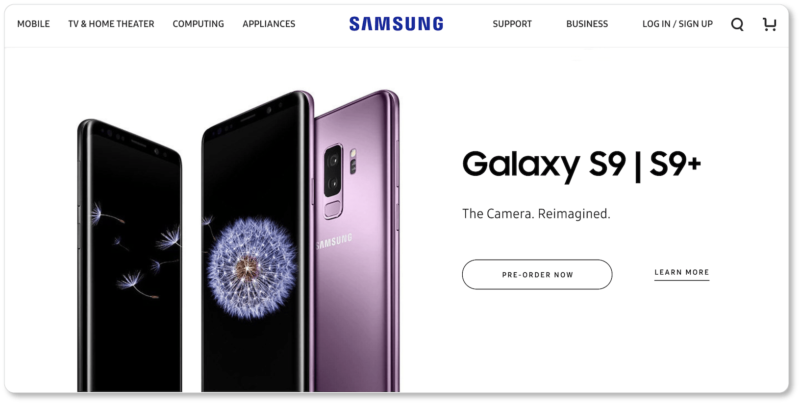Click the dandelion on center phone screen

(252, 267)
